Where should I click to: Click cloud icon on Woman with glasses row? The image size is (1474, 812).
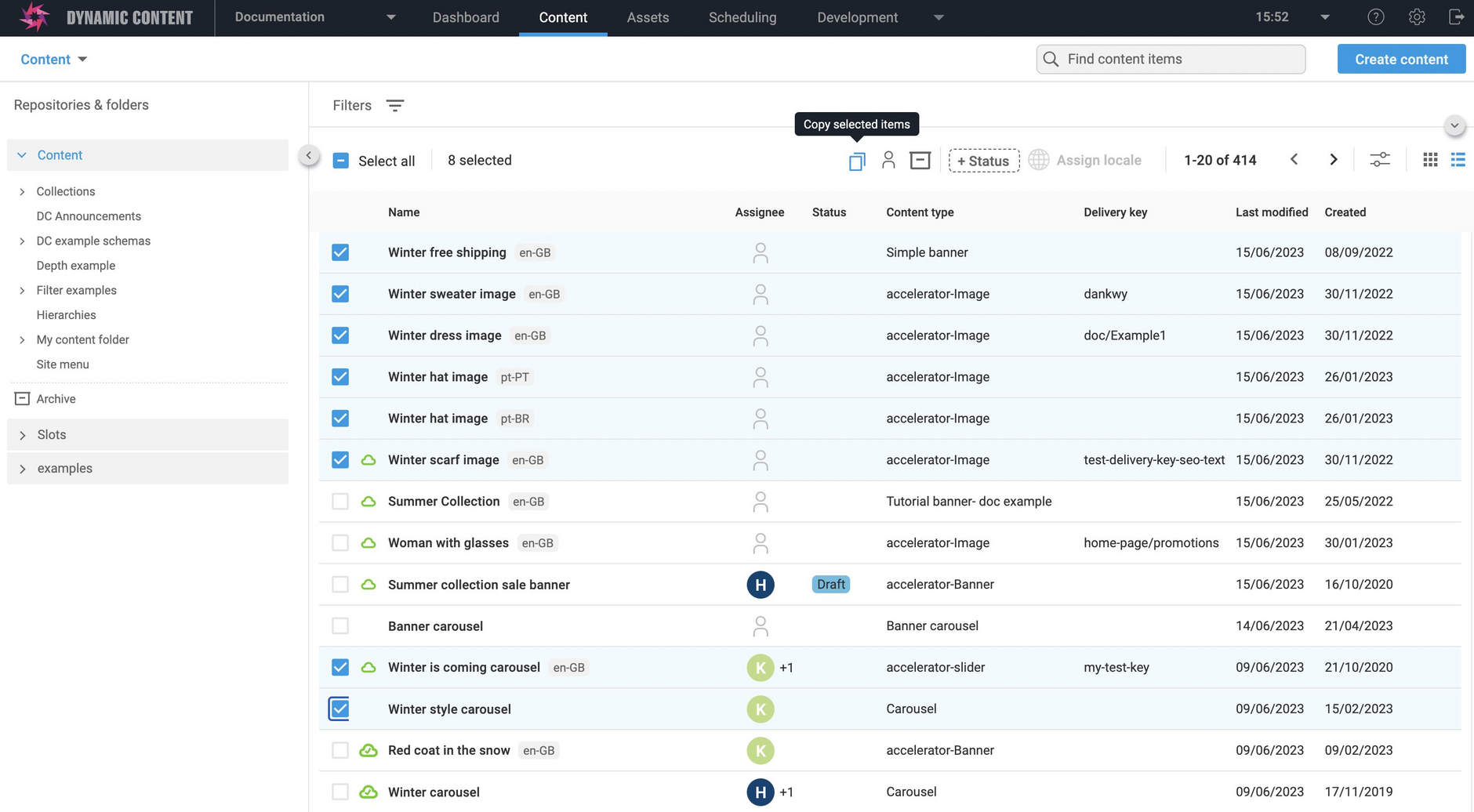[x=368, y=543]
